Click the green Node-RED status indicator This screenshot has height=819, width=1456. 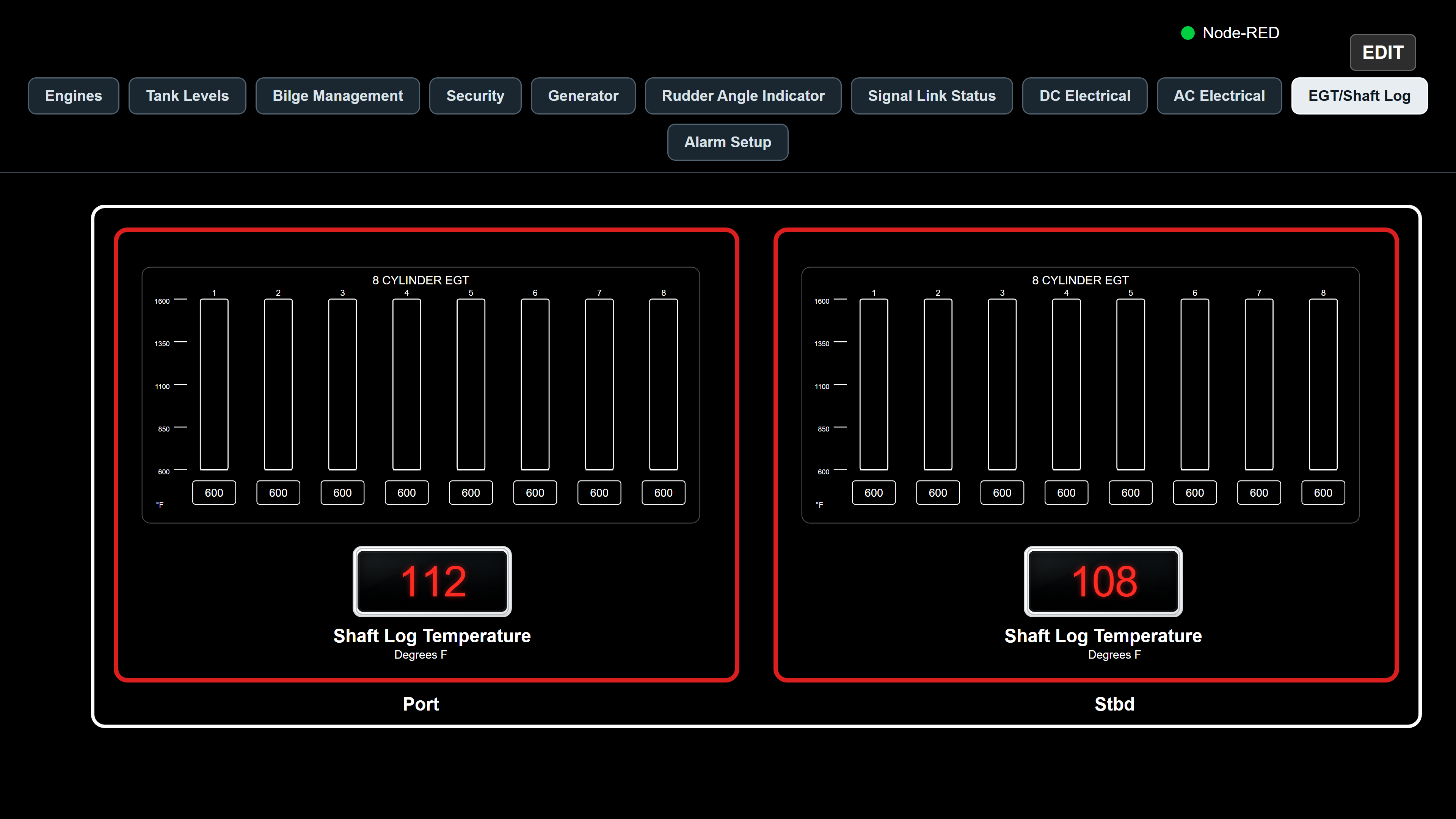point(1188,33)
